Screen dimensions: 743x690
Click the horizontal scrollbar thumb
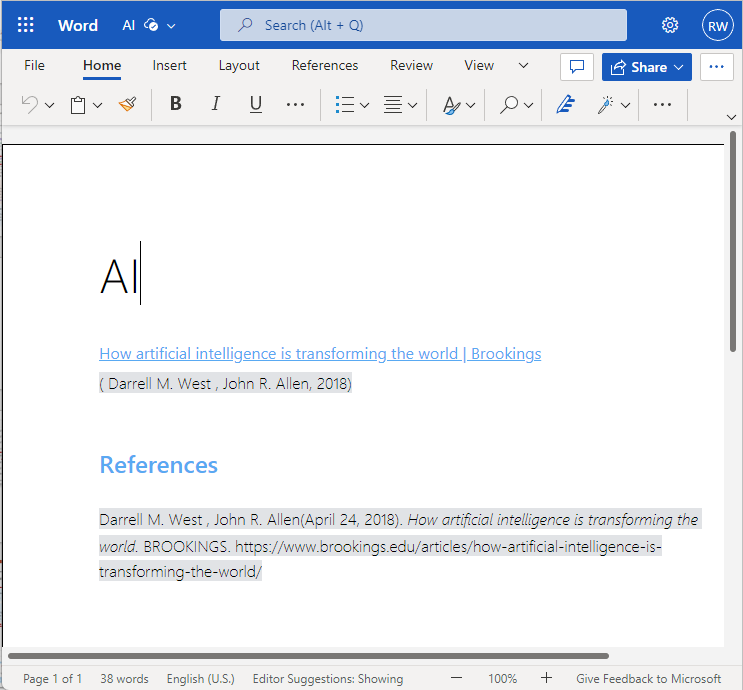pos(308,656)
